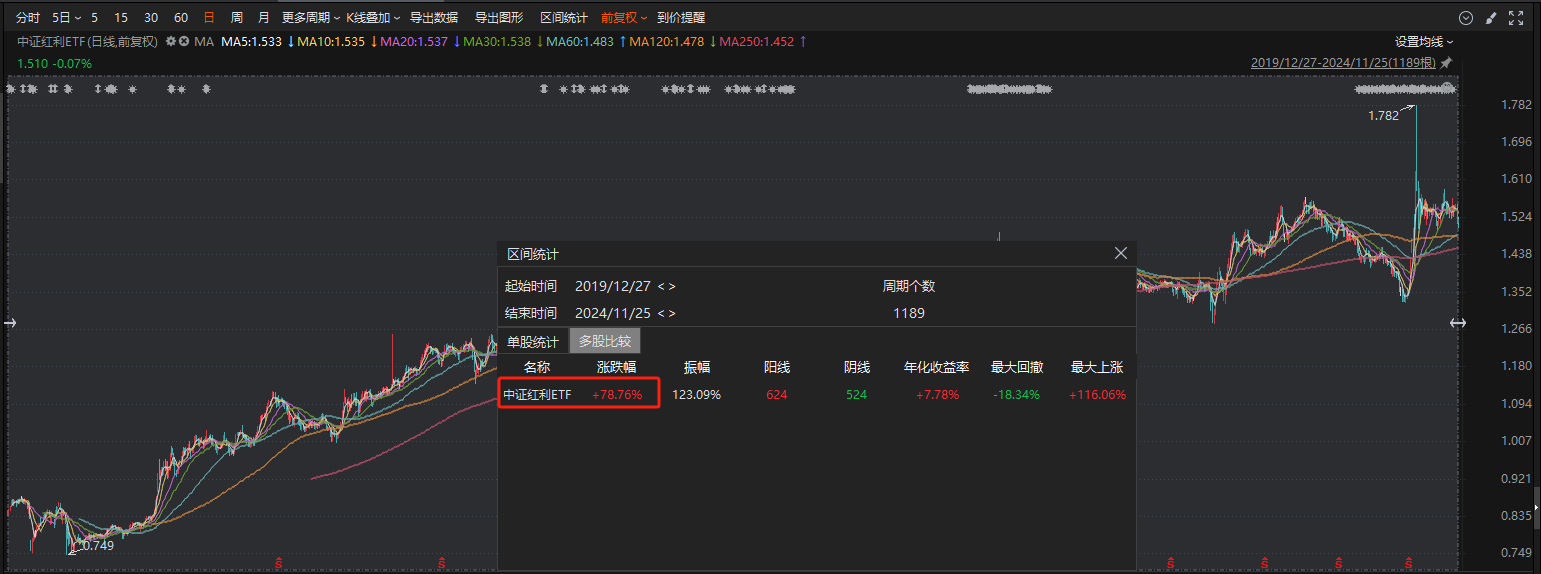Open the 设置均线 dropdown

[x=1424, y=42]
